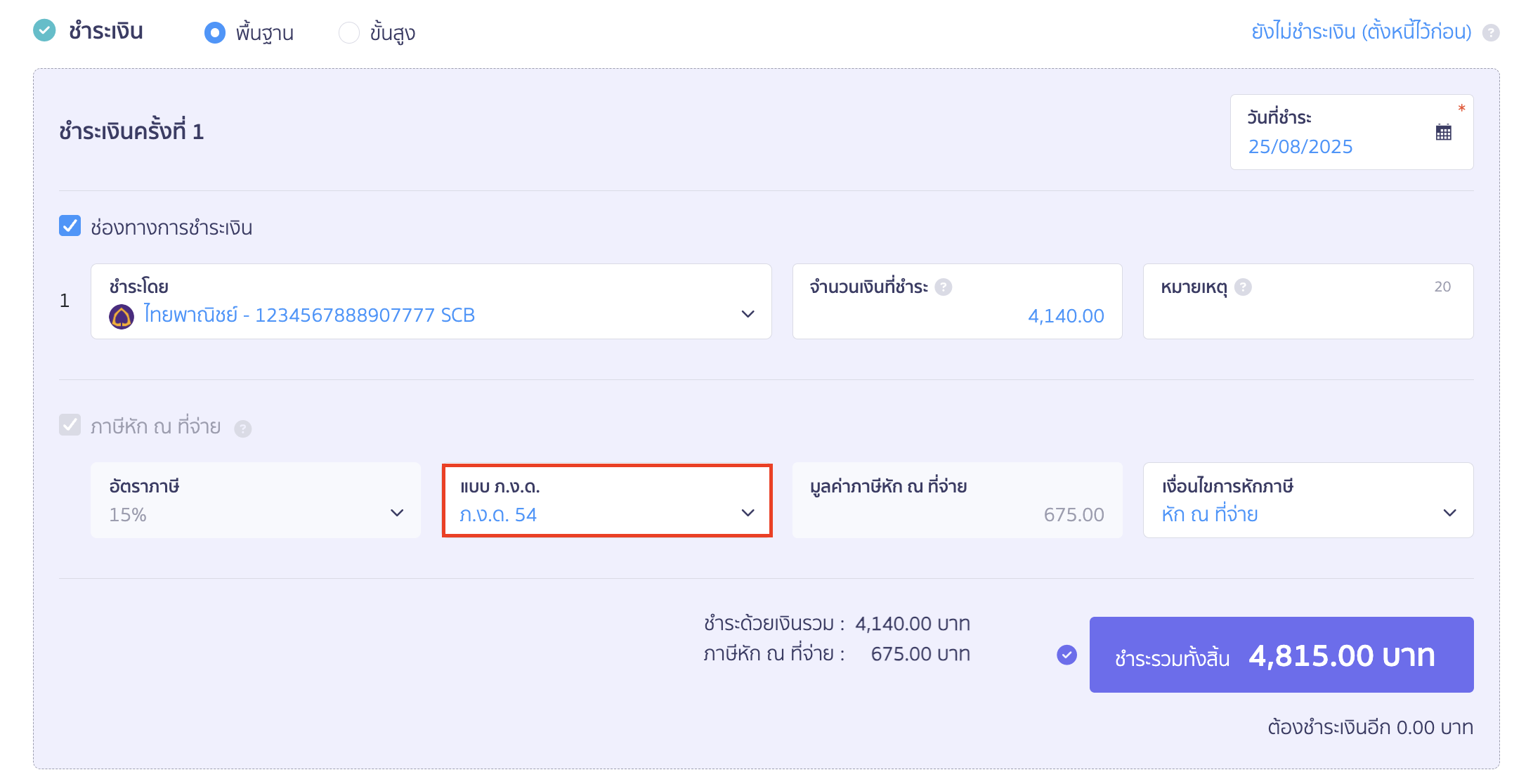Click the ต้องชำระเงินอีก 0.00 บาท text
This screenshot has width=1533, height=784.
(1370, 727)
